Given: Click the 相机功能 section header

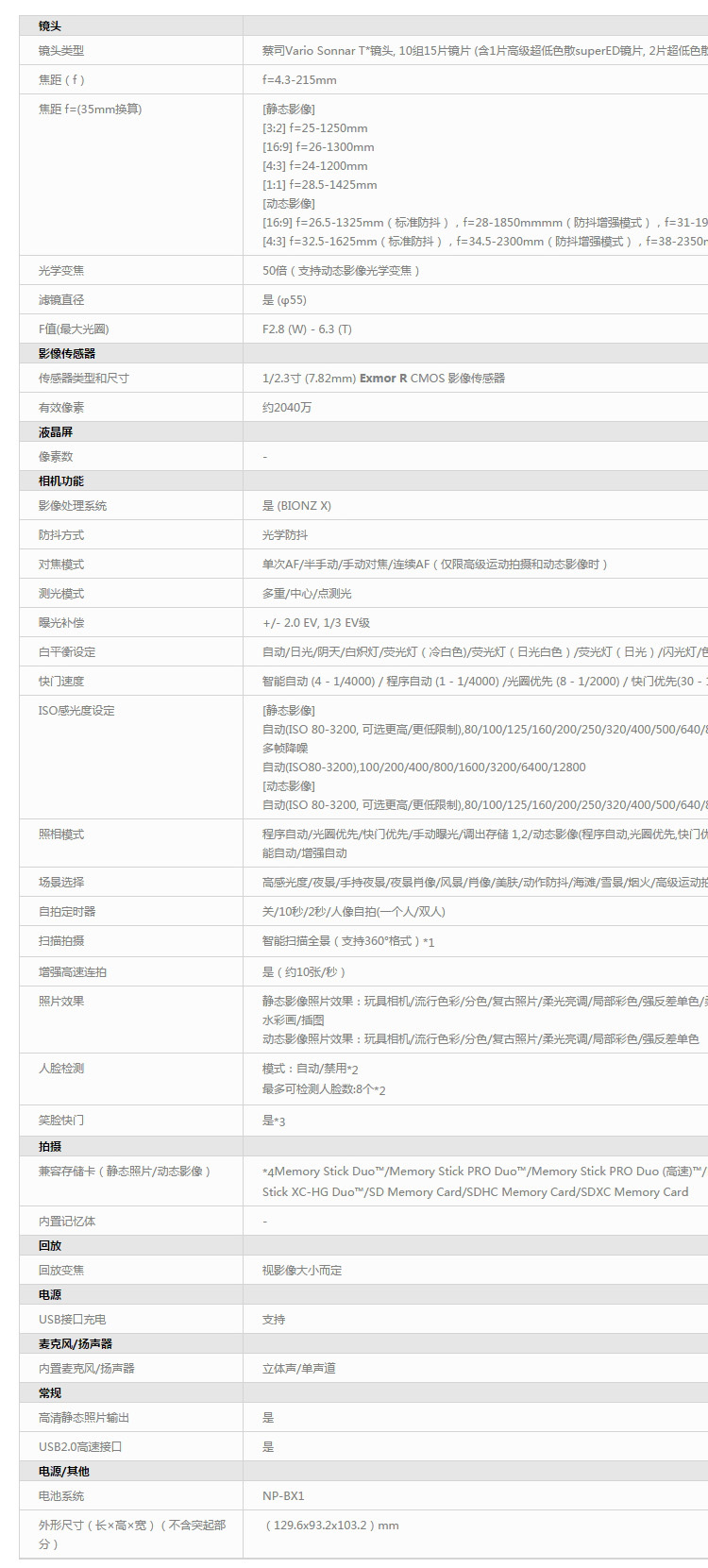Looking at the screenshot, I should pos(61,481).
